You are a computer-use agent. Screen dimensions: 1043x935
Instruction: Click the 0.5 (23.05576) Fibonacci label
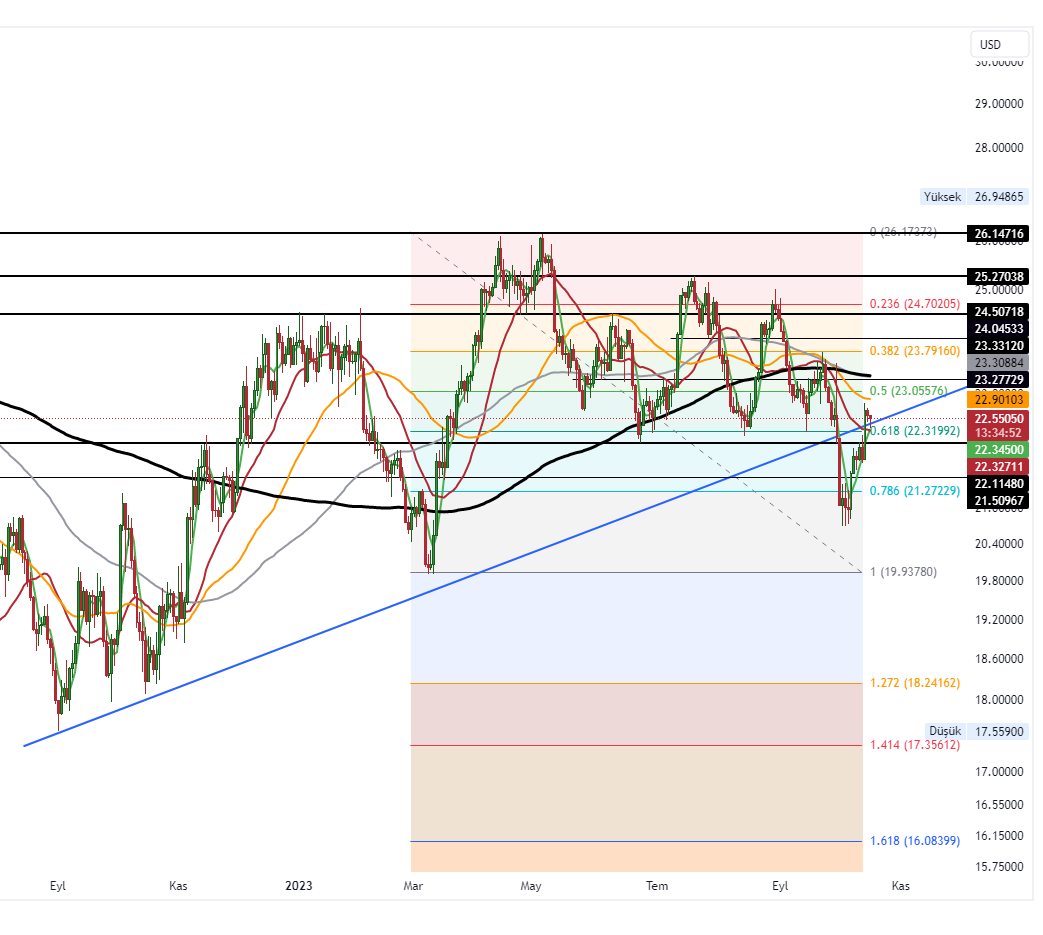click(x=908, y=391)
